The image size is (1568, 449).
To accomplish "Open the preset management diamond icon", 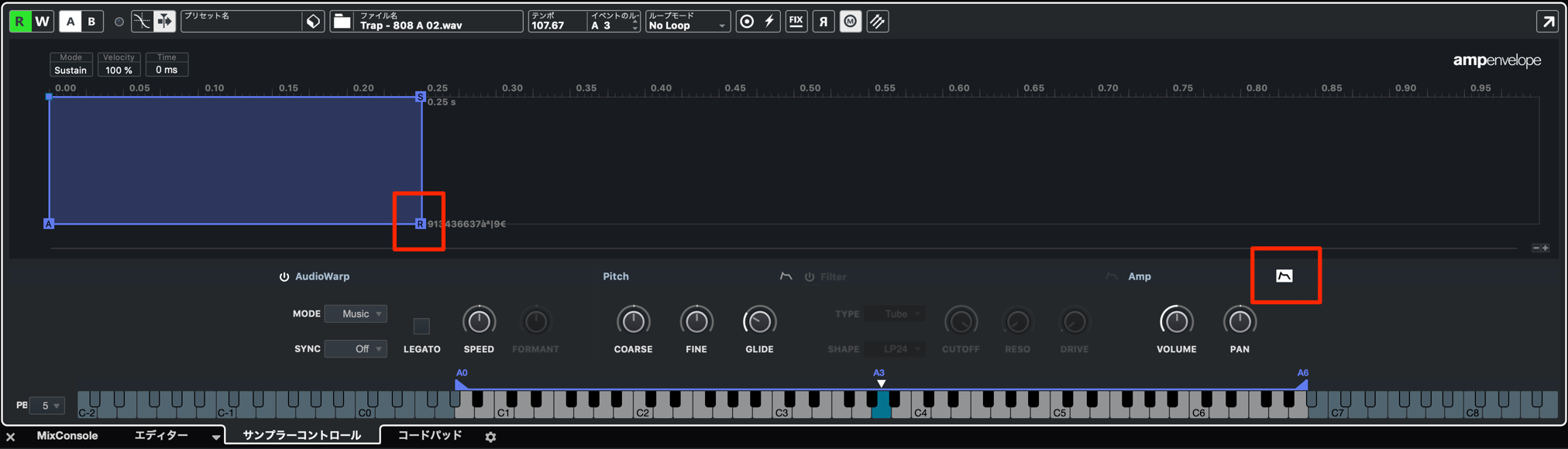I will coord(313,22).
